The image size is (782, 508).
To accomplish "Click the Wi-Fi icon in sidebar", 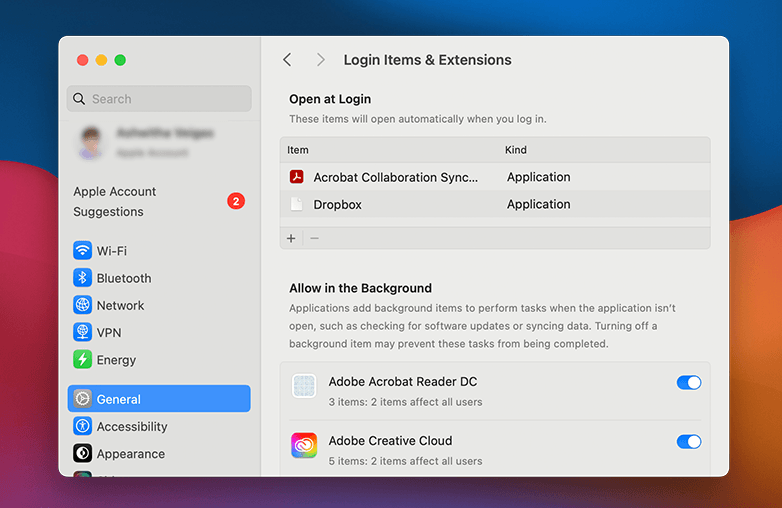I will click(x=82, y=250).
